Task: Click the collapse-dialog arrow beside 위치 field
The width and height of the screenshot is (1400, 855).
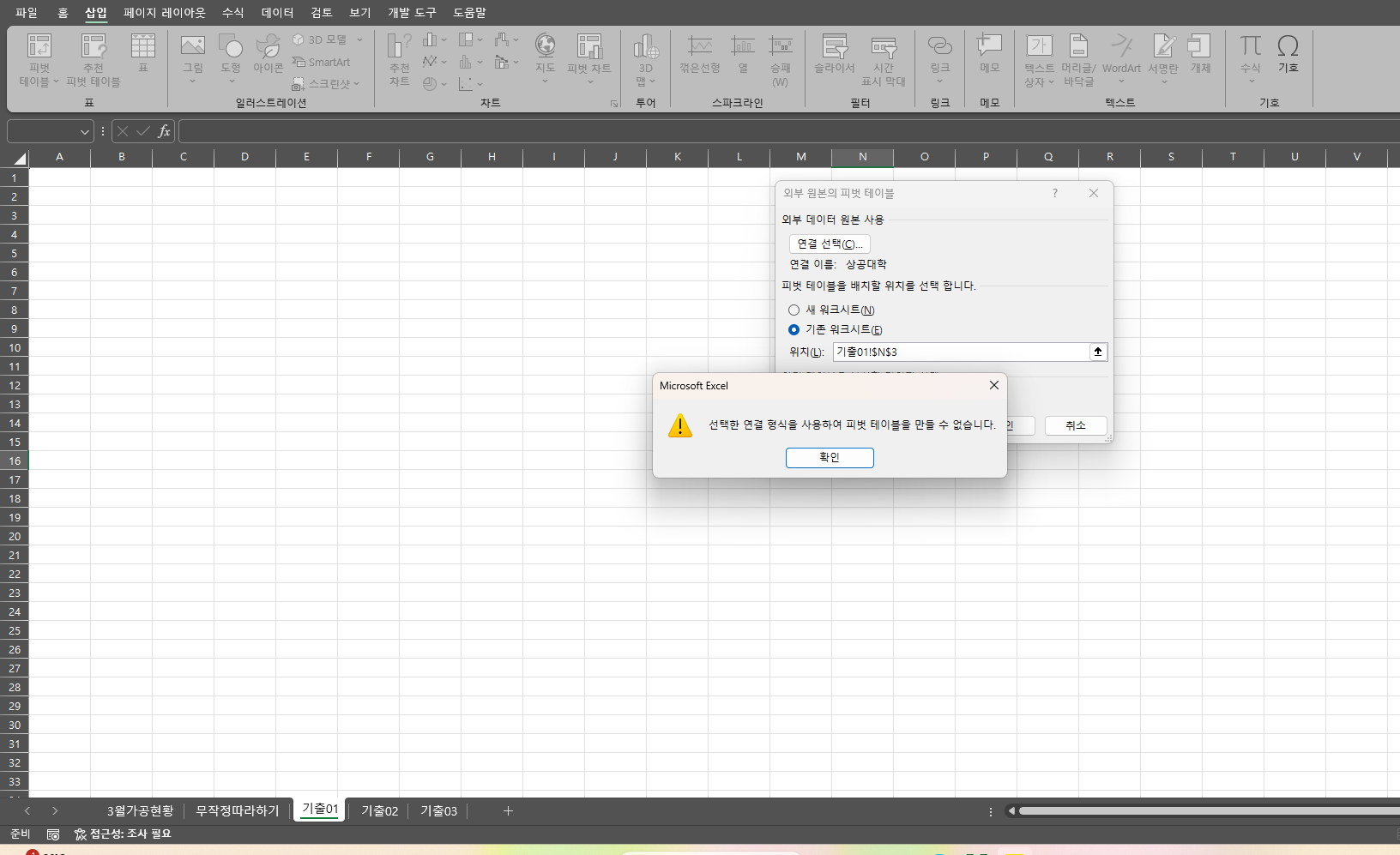Action: 1097,352
